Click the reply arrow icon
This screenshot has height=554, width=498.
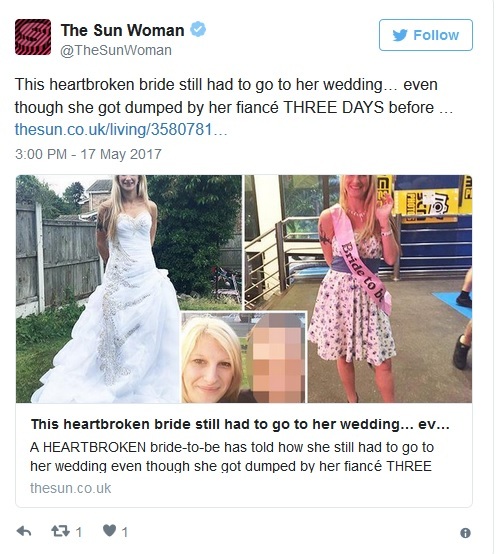pyautogui.click(x=24, y=531)
